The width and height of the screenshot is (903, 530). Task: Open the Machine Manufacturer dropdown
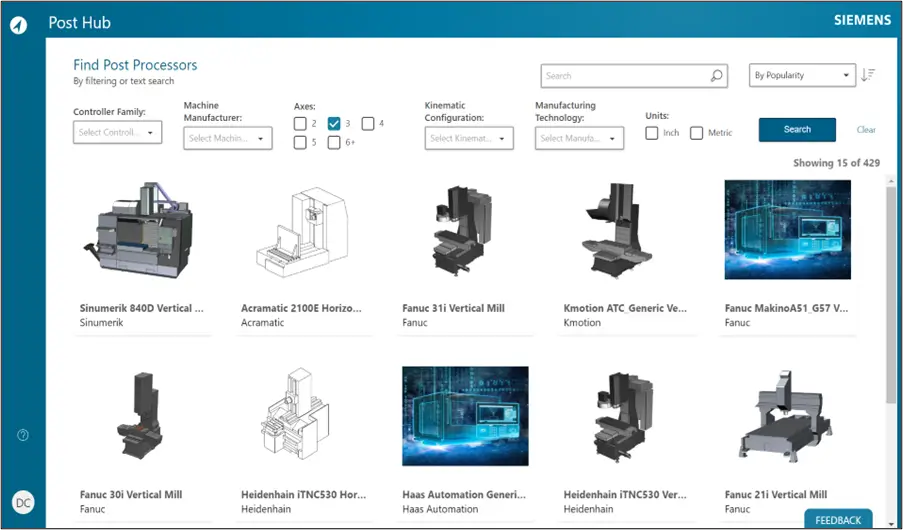pos(228,138)
